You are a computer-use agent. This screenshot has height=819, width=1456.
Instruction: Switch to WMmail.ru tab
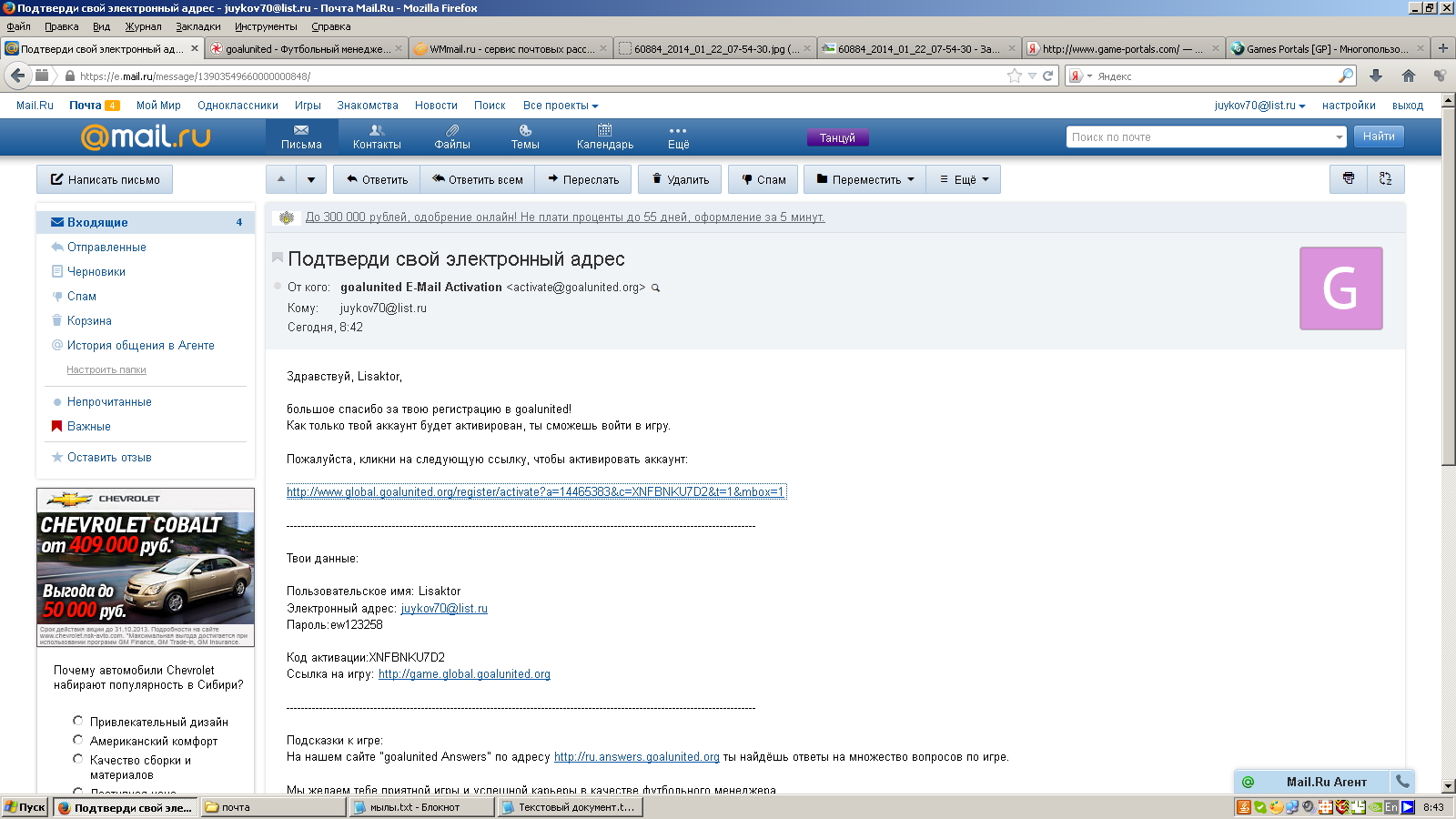tap(510, 48)
